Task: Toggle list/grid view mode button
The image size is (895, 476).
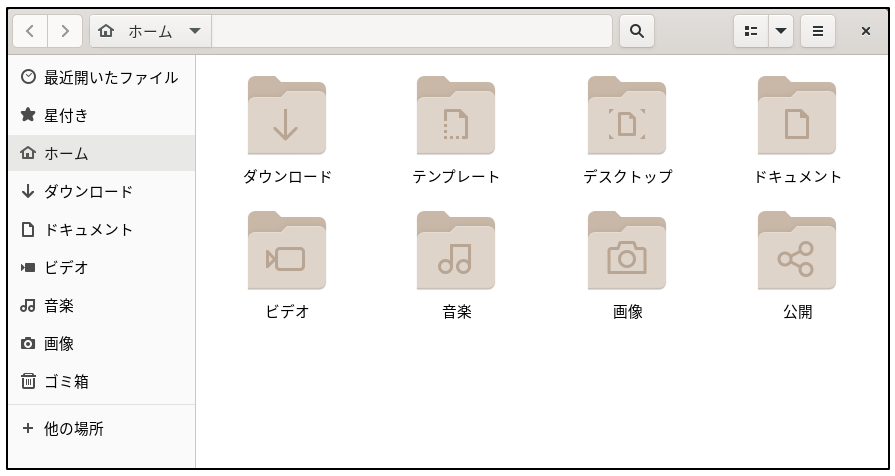Action: point(751,31)
